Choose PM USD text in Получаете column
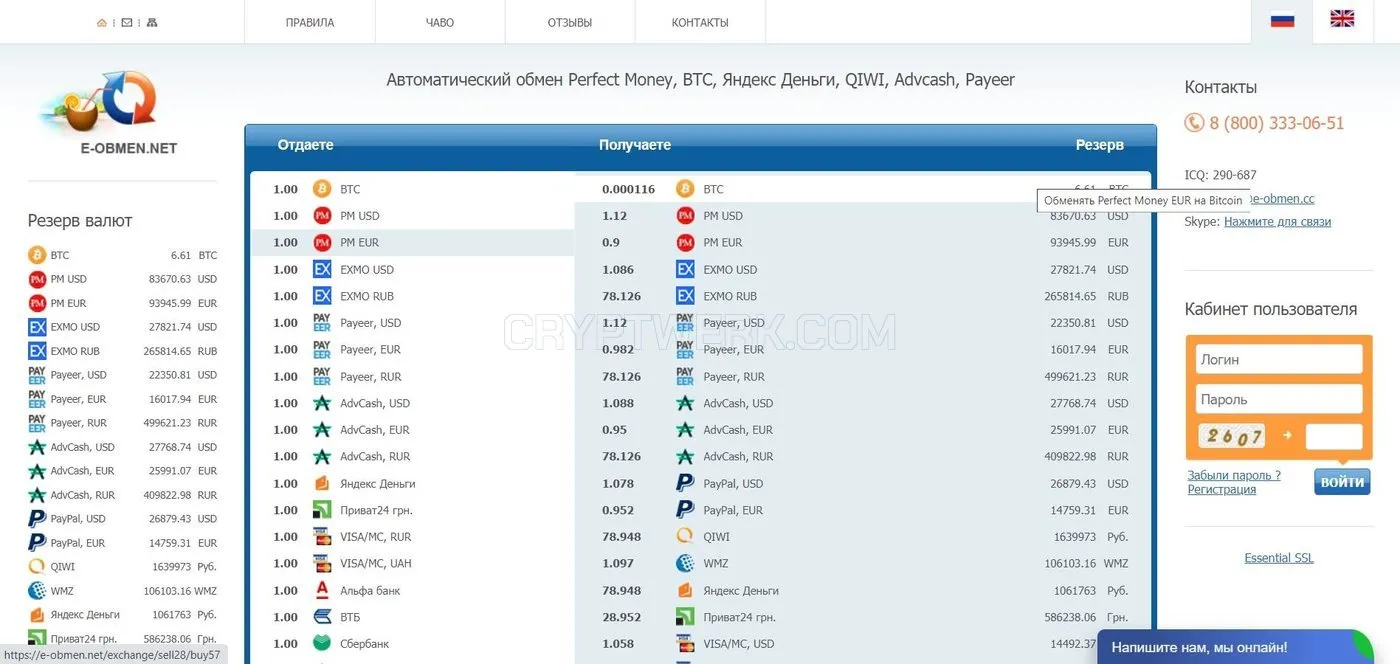Image resolution: width=1400 pixels, height=664 pixels. pos(723,216)
